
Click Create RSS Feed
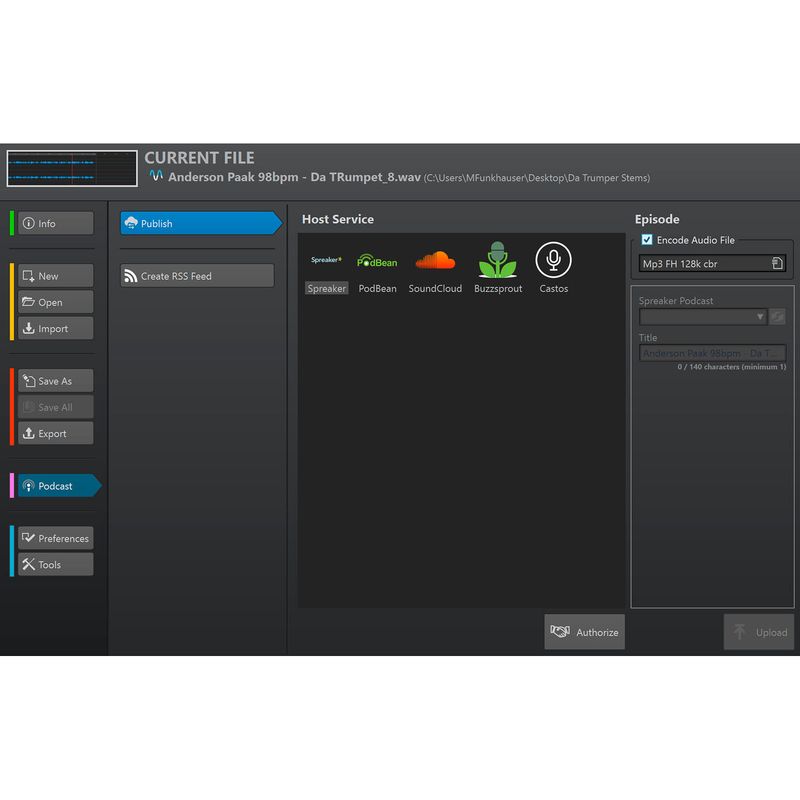pos(197,276)
